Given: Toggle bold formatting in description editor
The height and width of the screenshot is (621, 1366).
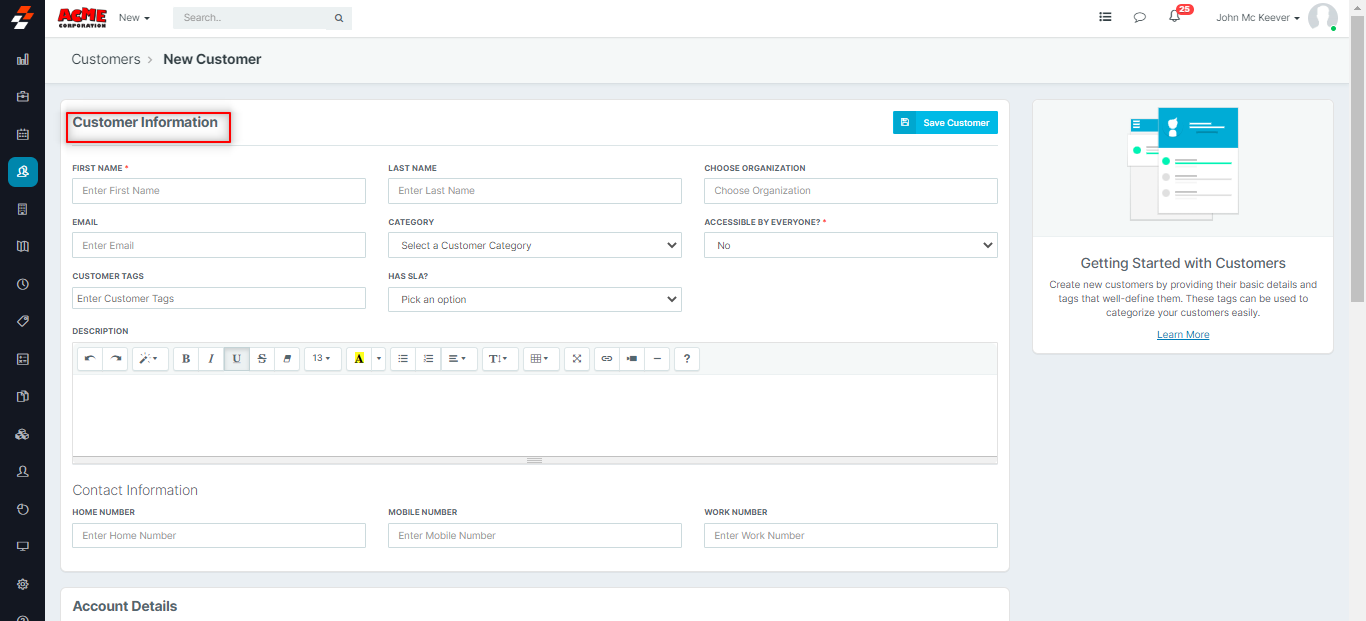Looking at the screenshot, I should tap(186, 358).
